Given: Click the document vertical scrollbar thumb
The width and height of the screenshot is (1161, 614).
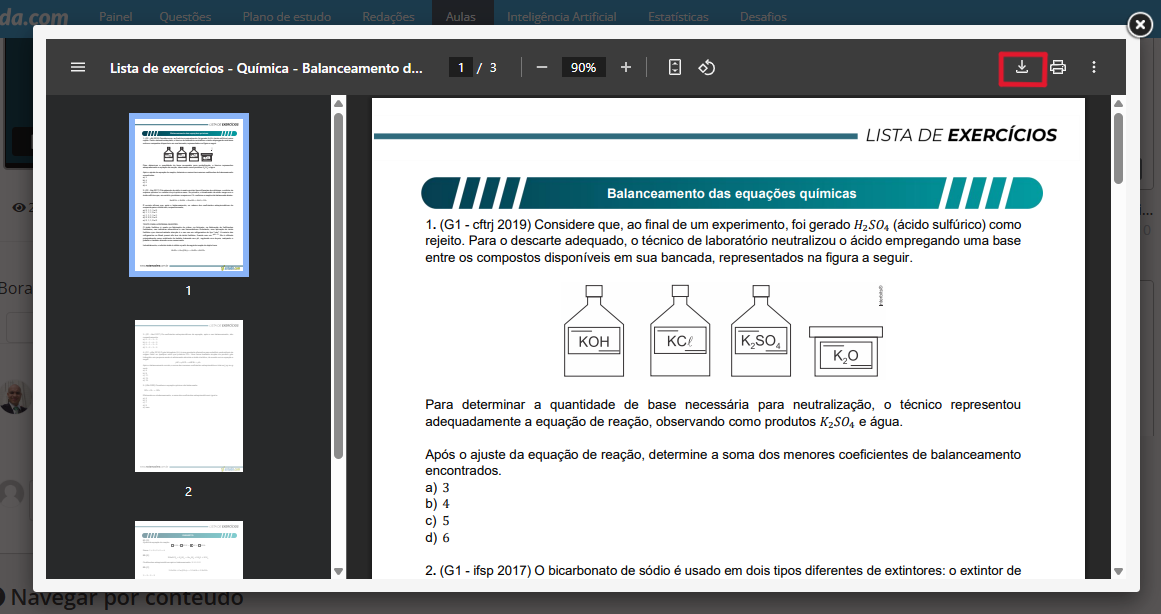Looking at the screenshot, I should point(1118,148).
